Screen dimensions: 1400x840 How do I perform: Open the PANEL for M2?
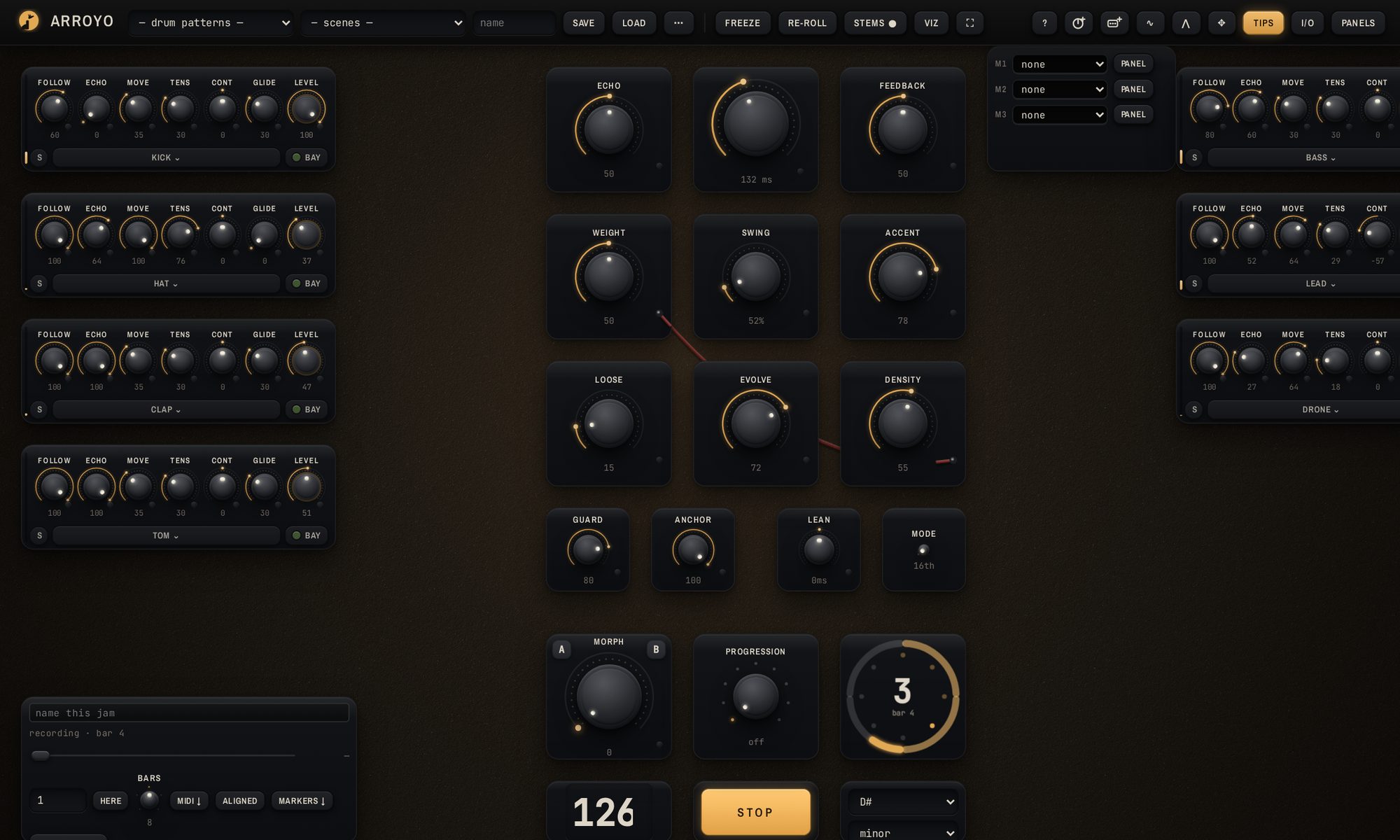(x=1133, y=89)
